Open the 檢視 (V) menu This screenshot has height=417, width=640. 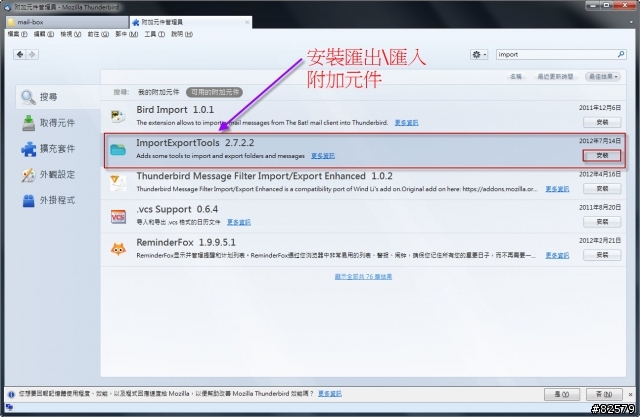(71, 34)
